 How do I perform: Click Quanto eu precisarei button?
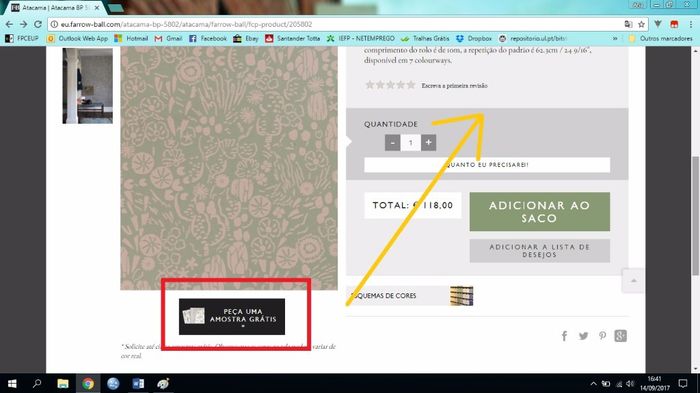click(487, 165)
